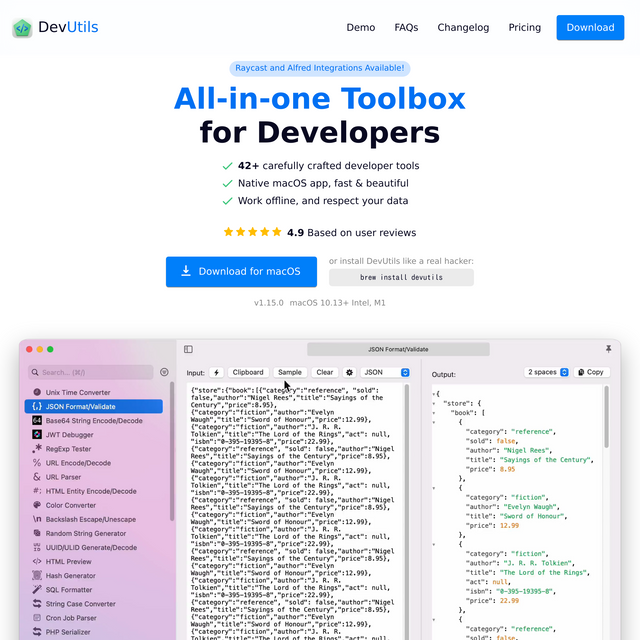Click Raycast and Alfred Integrations banner
This screenshot has height=640, width=640.
[320, 68]
